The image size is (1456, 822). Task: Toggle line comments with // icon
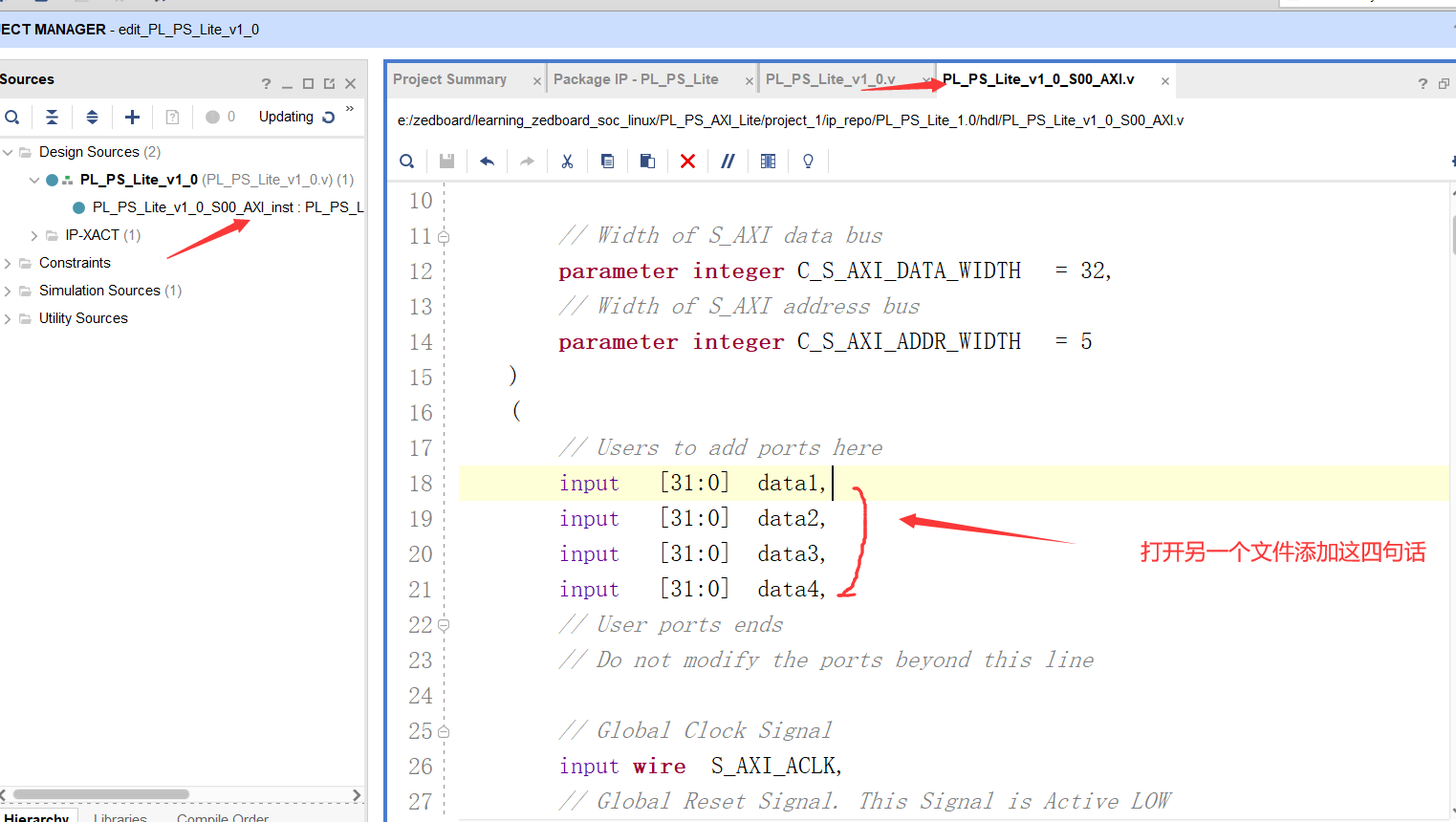point(728,161)
